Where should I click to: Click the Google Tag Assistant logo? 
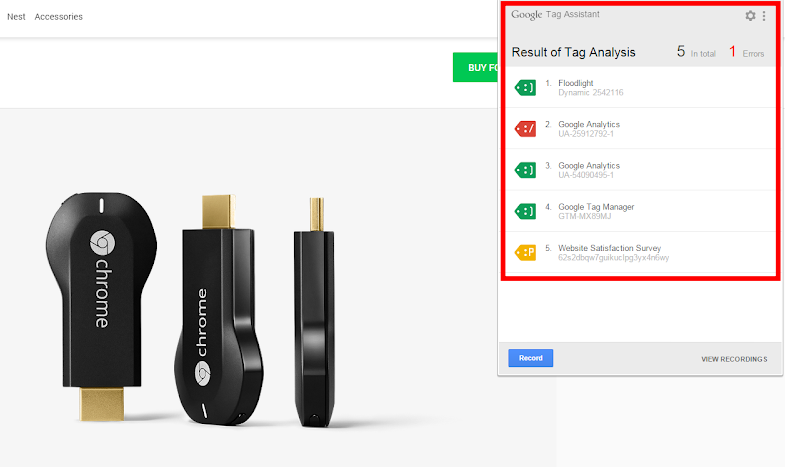pyautogui.click(x=555, y=15)
